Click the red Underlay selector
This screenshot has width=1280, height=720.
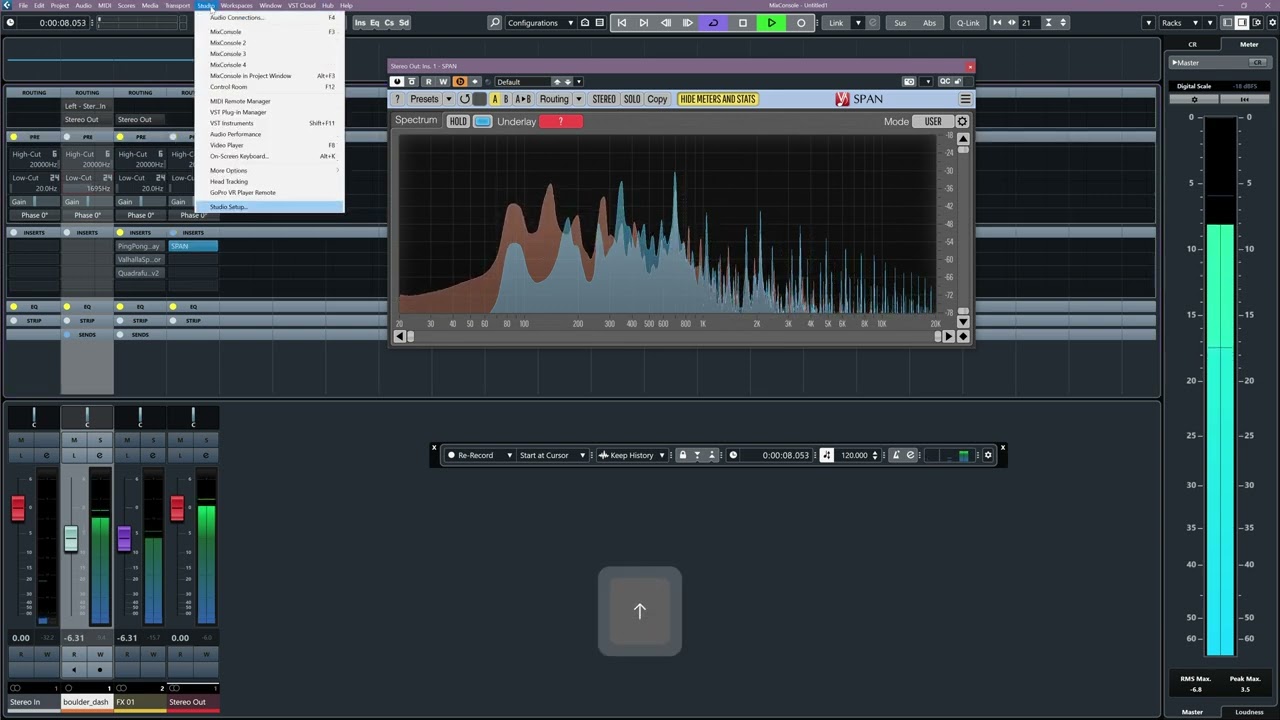(560, 121)
